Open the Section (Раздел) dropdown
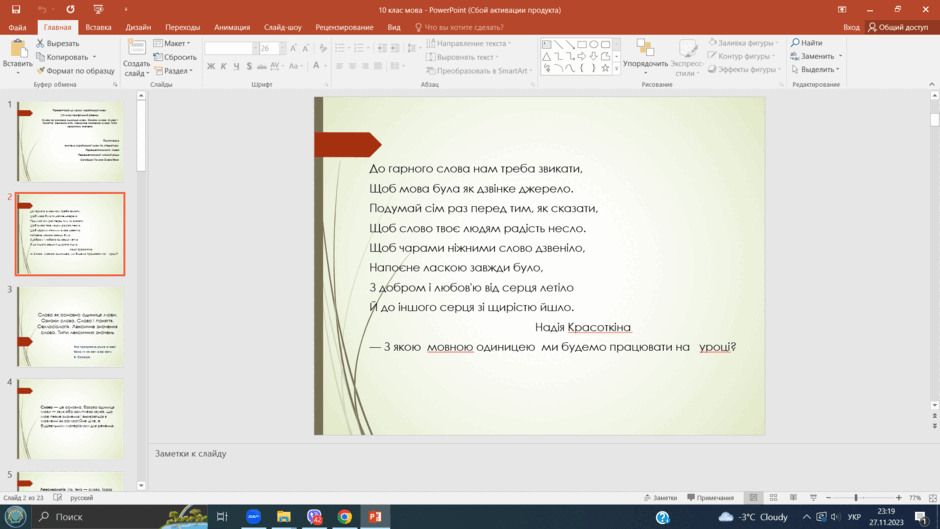 [x=173, y=71]
